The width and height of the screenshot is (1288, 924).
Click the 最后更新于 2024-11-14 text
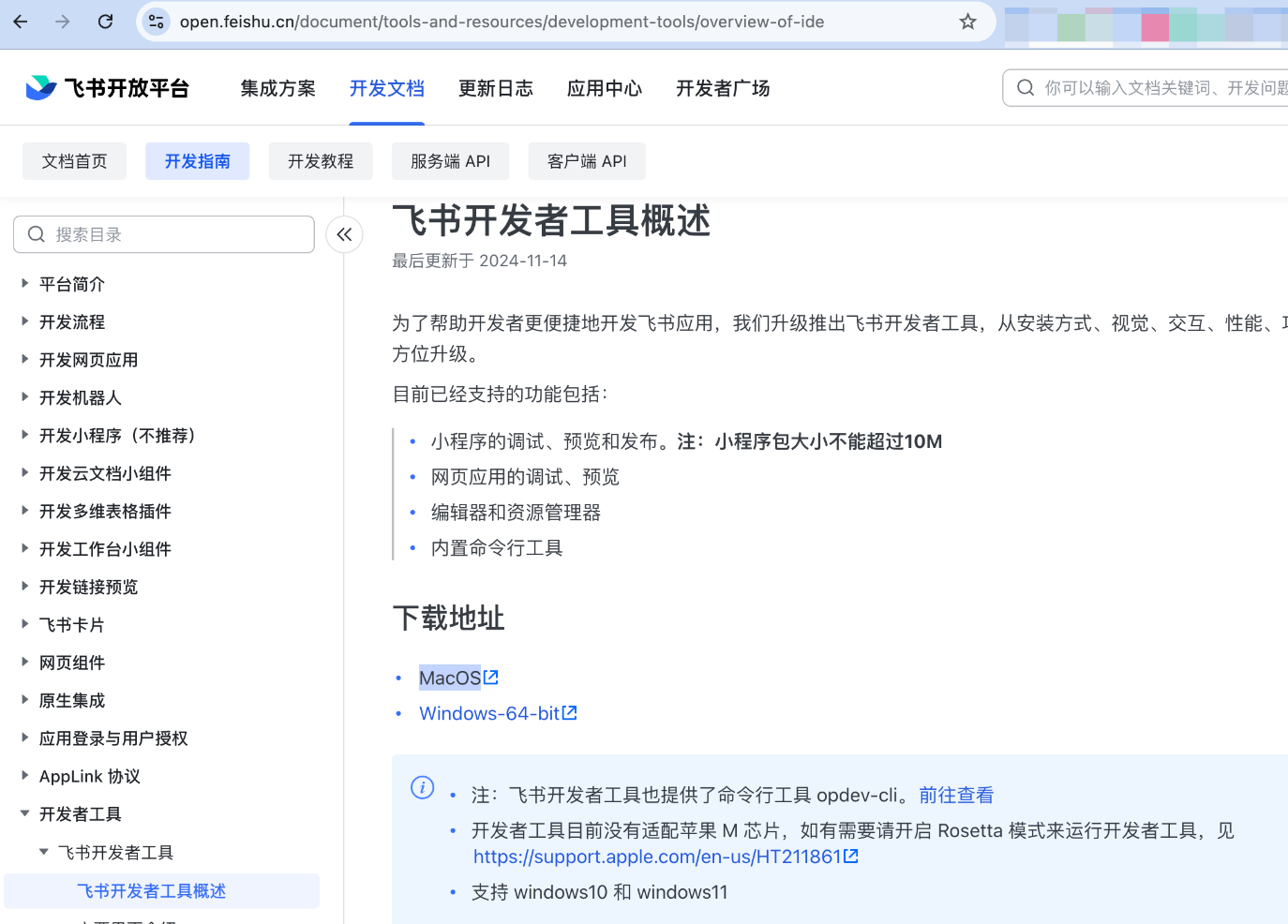coord(480,261)
